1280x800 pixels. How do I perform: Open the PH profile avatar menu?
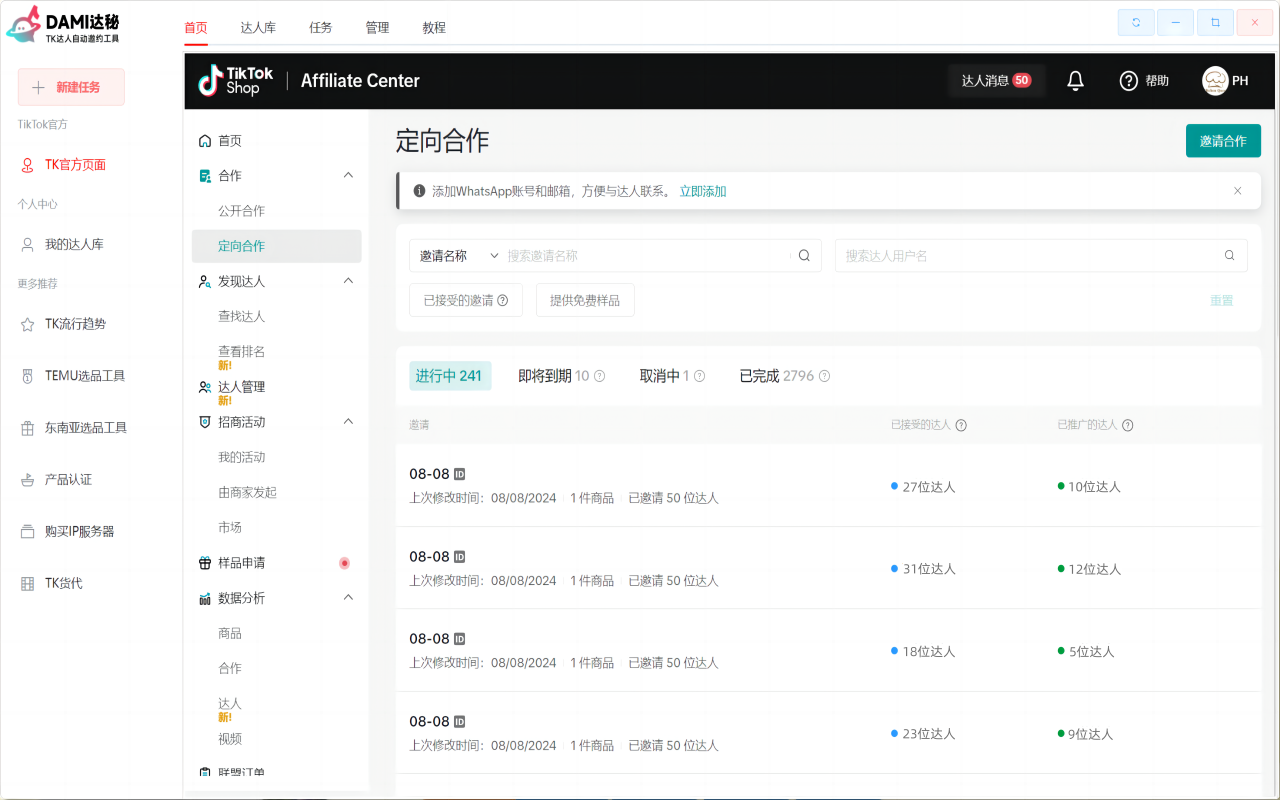pyautogui.click(x=1216, y=80)
